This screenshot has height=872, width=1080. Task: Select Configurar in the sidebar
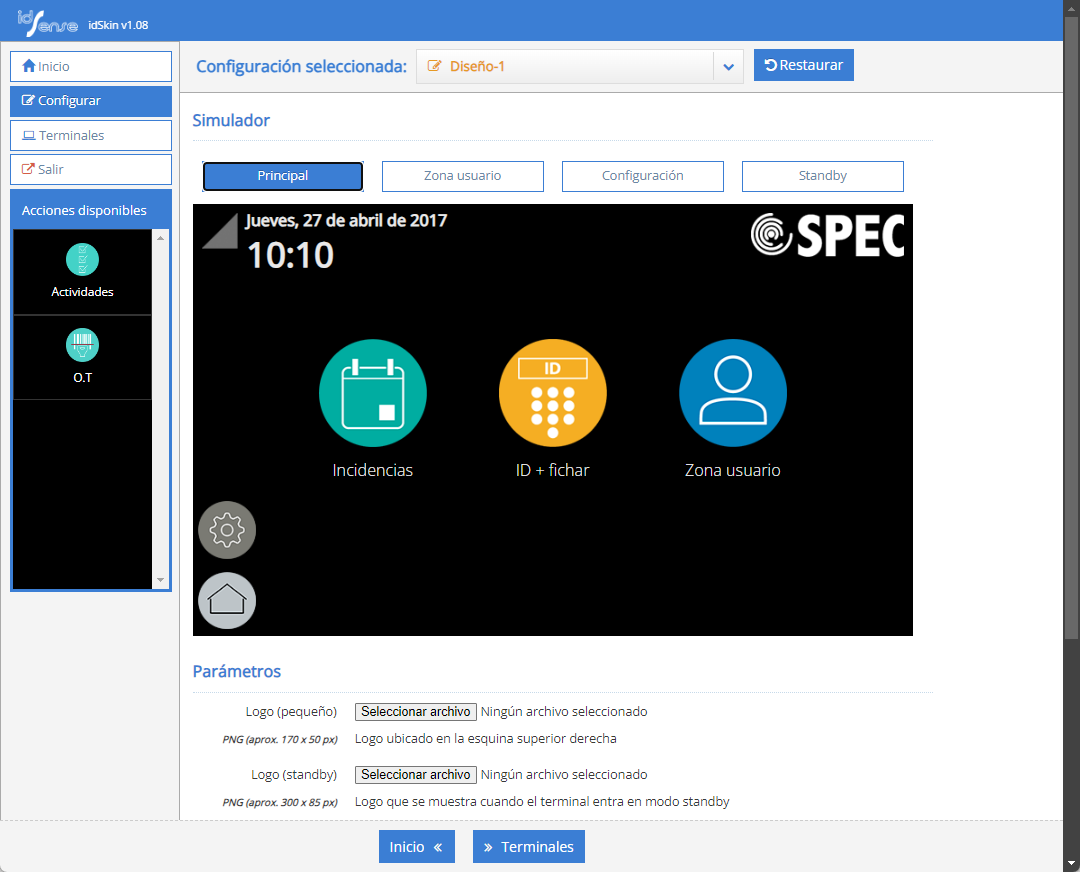coord(91,101)
